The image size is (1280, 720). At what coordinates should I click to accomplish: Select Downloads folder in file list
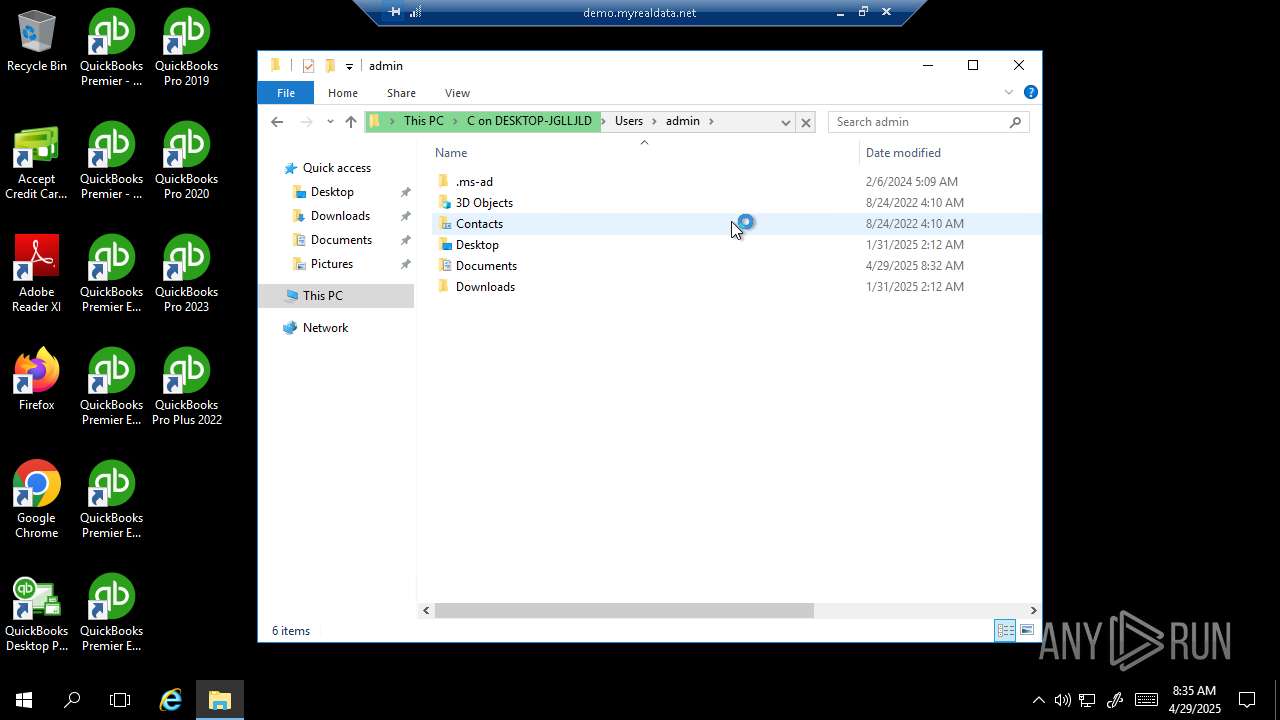pyautogui.click(x=485, y=287)
